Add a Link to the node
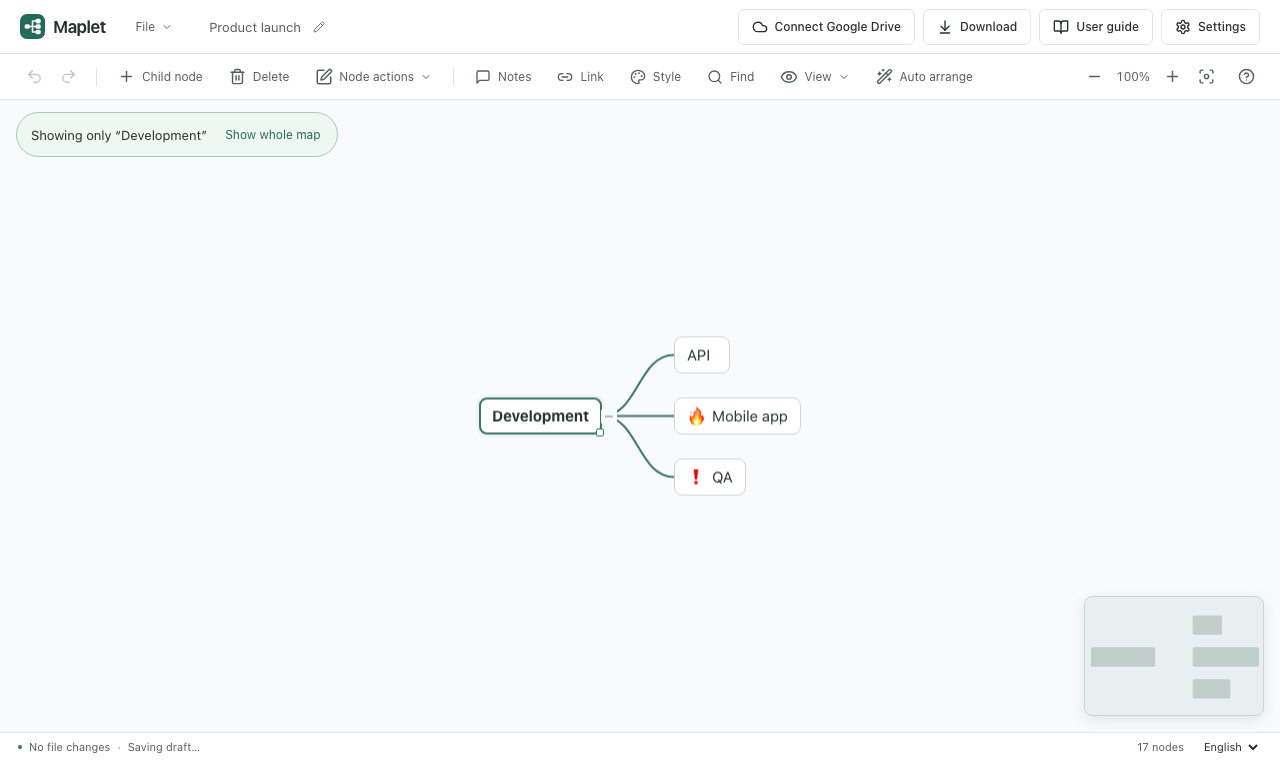This screenshot has width=1280, height=760. click(x=581, y=77)
